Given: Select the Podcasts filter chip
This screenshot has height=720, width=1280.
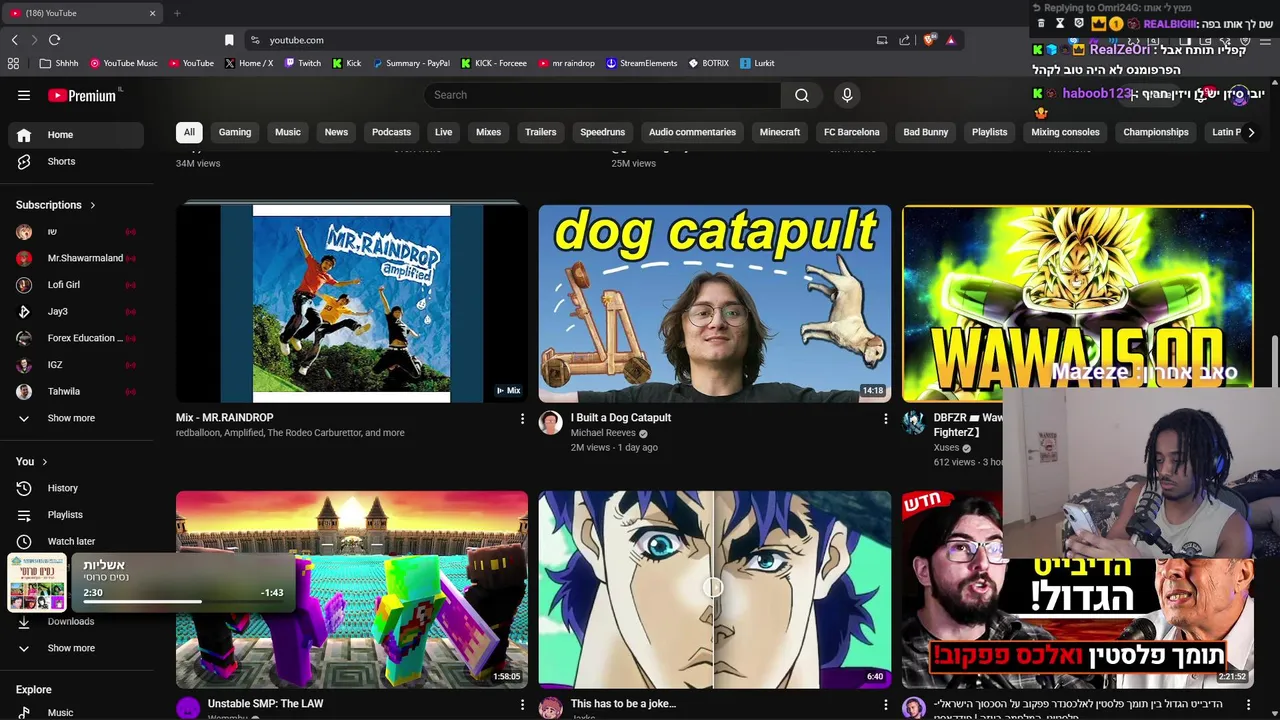Looking at the screenshot, I should click(x=391, y=132).
